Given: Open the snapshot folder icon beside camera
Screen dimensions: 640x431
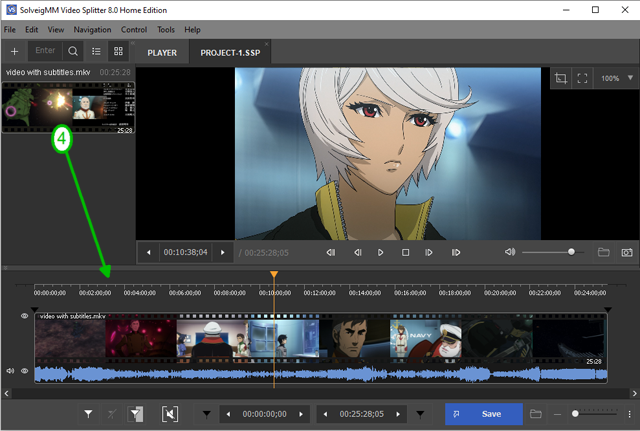Looking at the screenshot, I should pos(604,252).
